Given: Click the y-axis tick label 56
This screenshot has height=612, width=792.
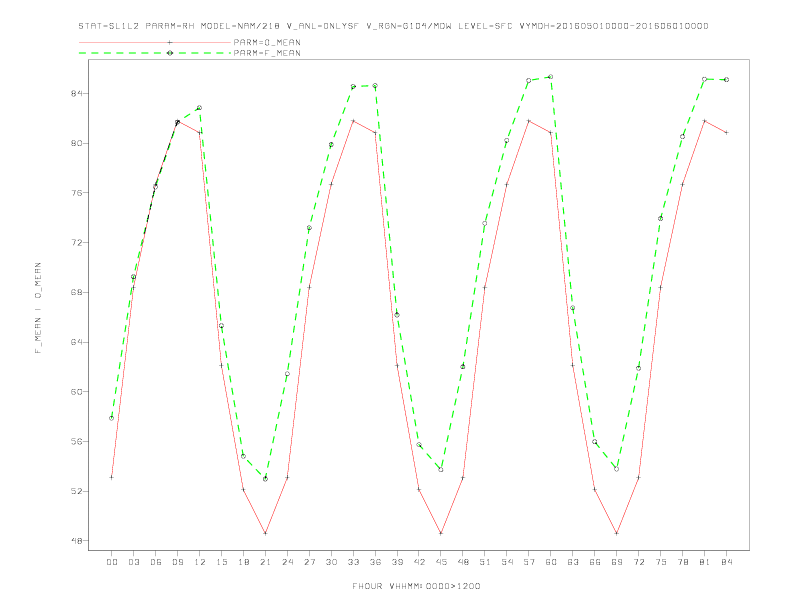Looking at the screenshot, I should [76, 441].
